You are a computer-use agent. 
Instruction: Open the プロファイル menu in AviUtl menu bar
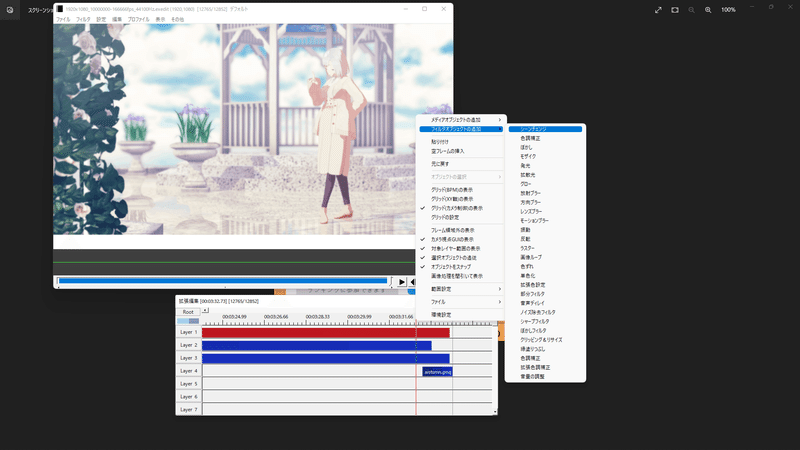[x=138, y=19]
